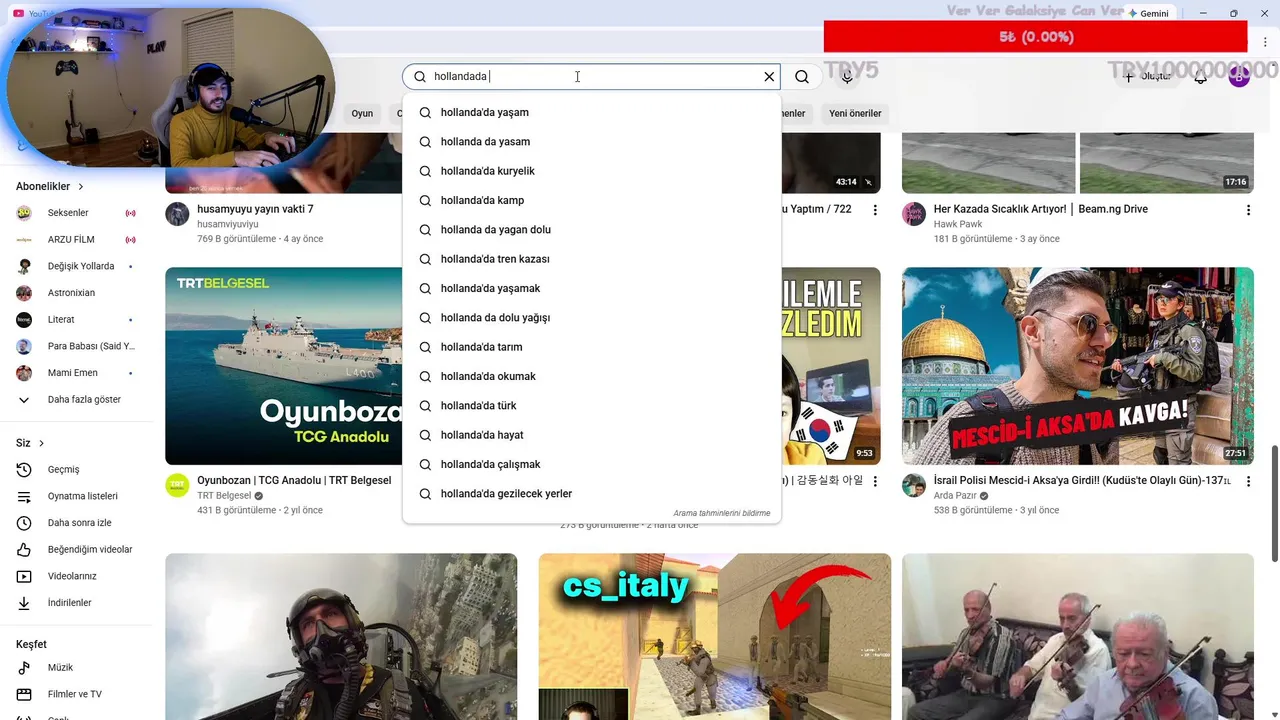Click Arama tahminlerini bildirme link

722,513
